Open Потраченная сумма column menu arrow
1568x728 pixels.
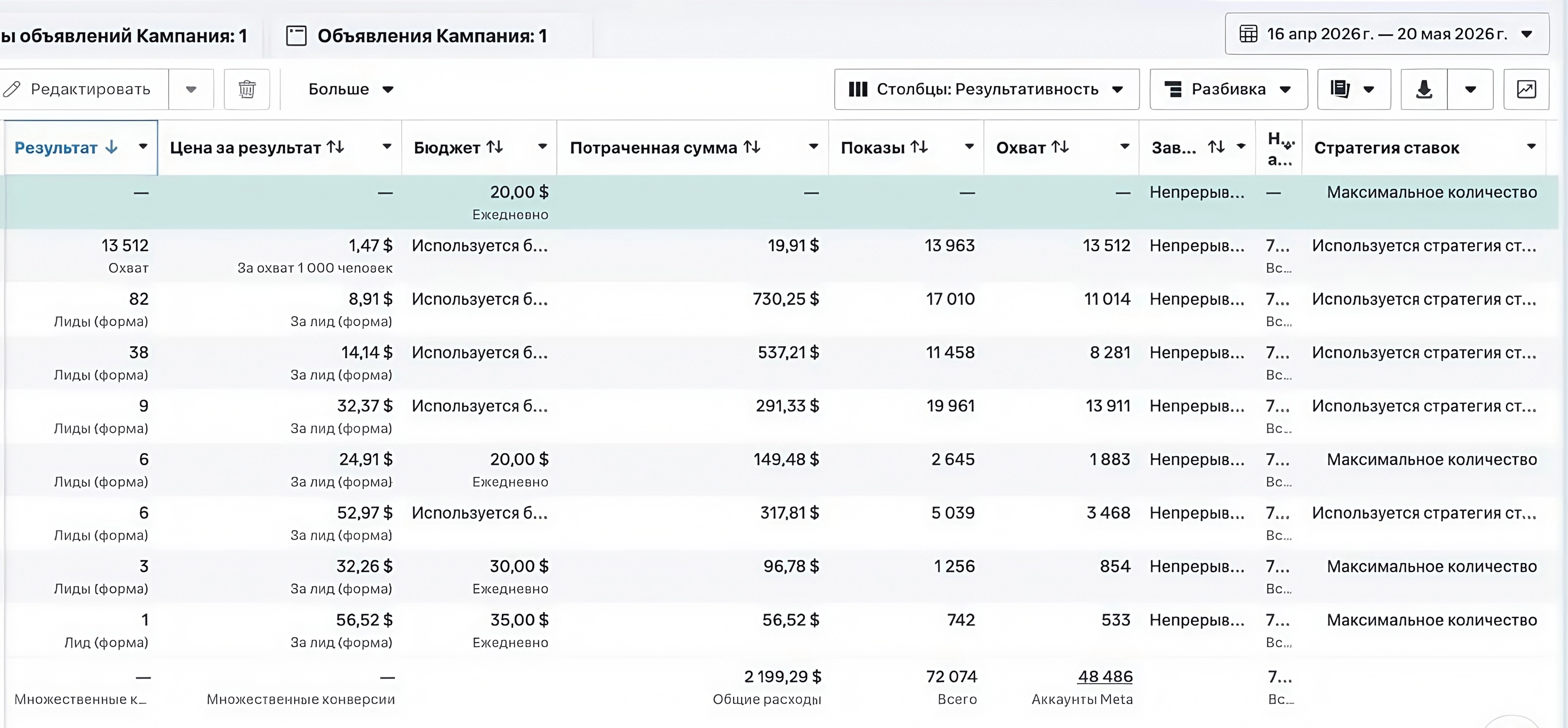pyautogui.click(x=813, y=147)
